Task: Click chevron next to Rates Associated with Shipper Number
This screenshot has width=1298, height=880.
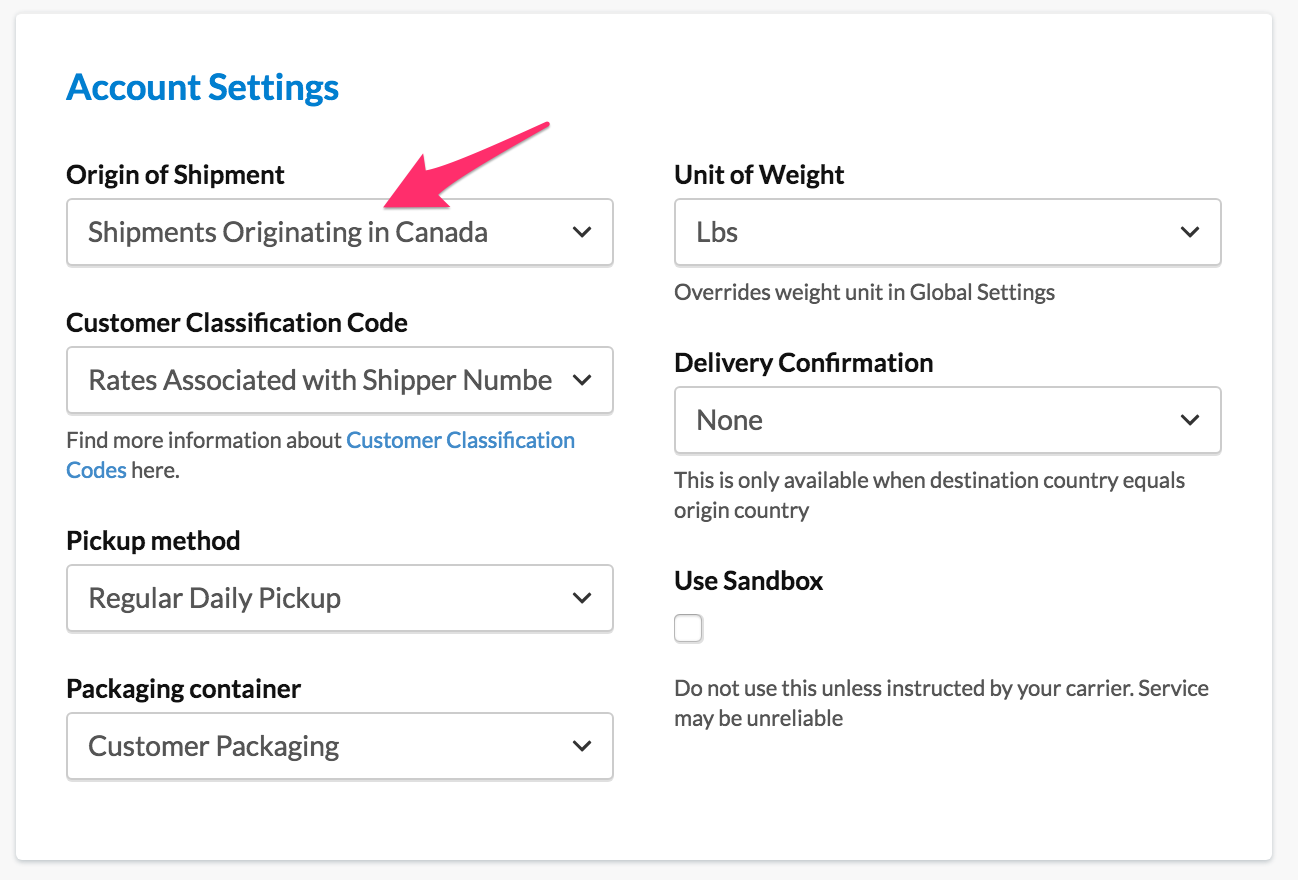Action: pyautogui.click(x=582, y=380)
